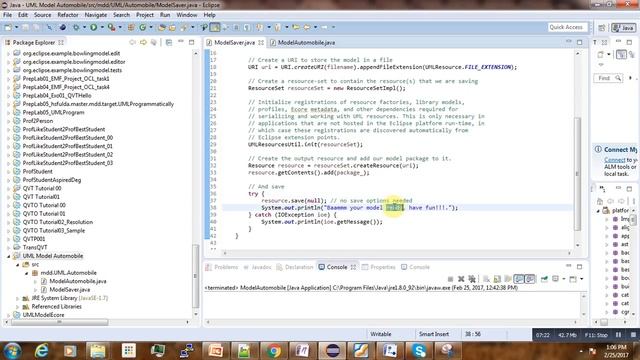Select ModelAutomobile.java in Package Explorer
Image resolution: width=640 pixels, height=360 pixels.
point(78,281)
